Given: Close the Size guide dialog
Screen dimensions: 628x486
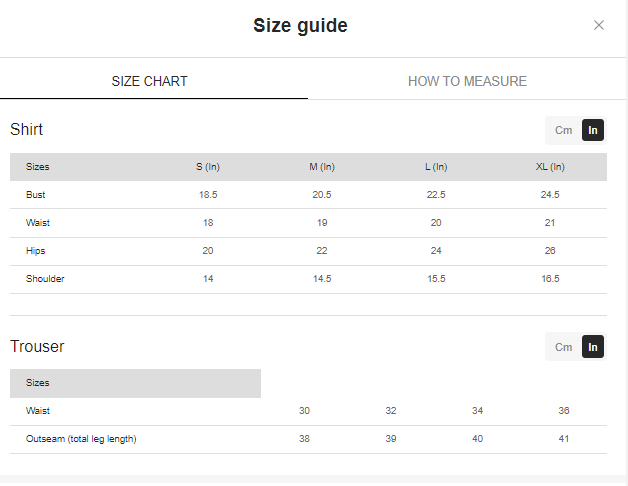Looking at the screenshot, I should pos(598,26).
